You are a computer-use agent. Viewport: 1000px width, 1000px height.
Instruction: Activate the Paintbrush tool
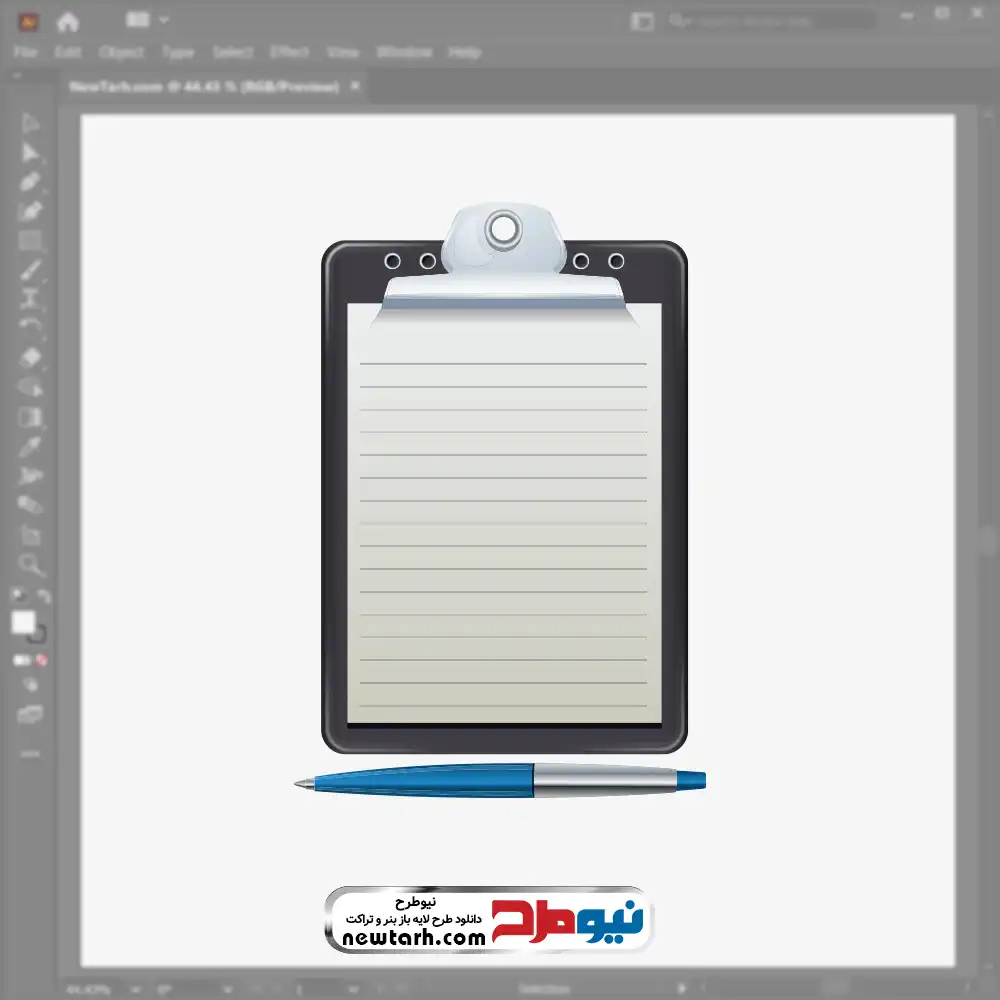click(x=31, y=270)
